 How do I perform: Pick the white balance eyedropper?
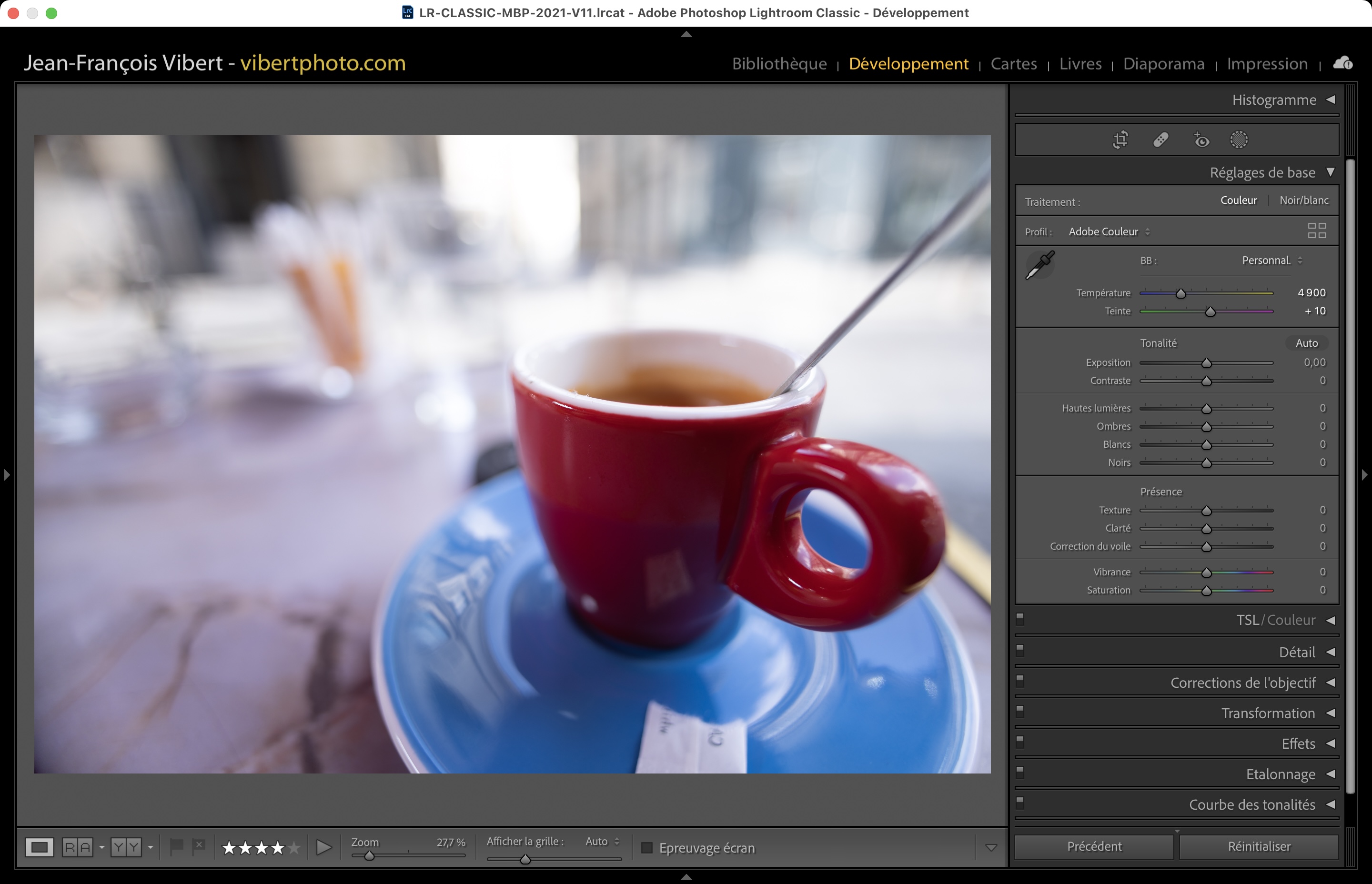1039,265
